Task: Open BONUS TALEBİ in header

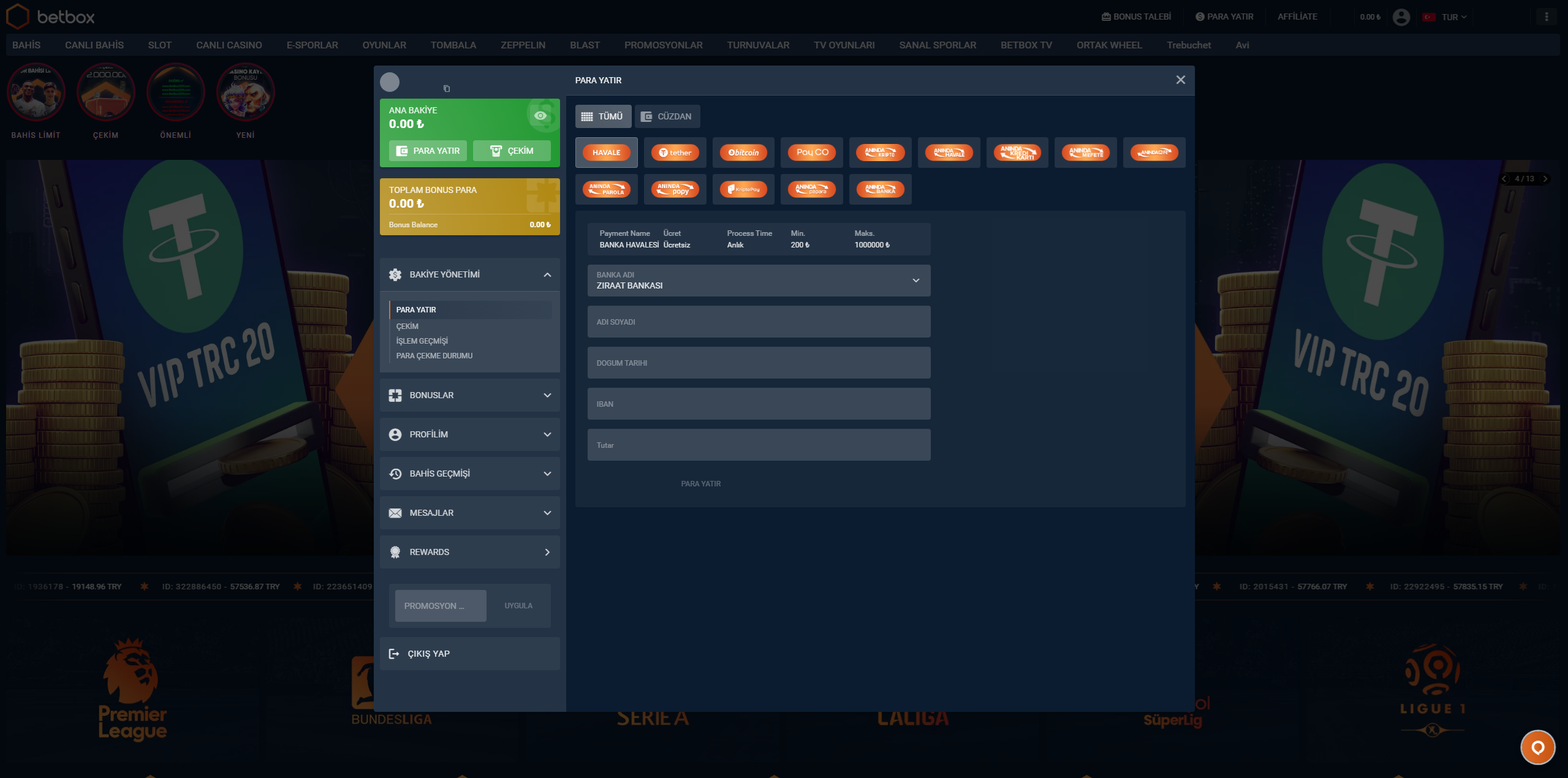Action: (x=1136, y=17)
